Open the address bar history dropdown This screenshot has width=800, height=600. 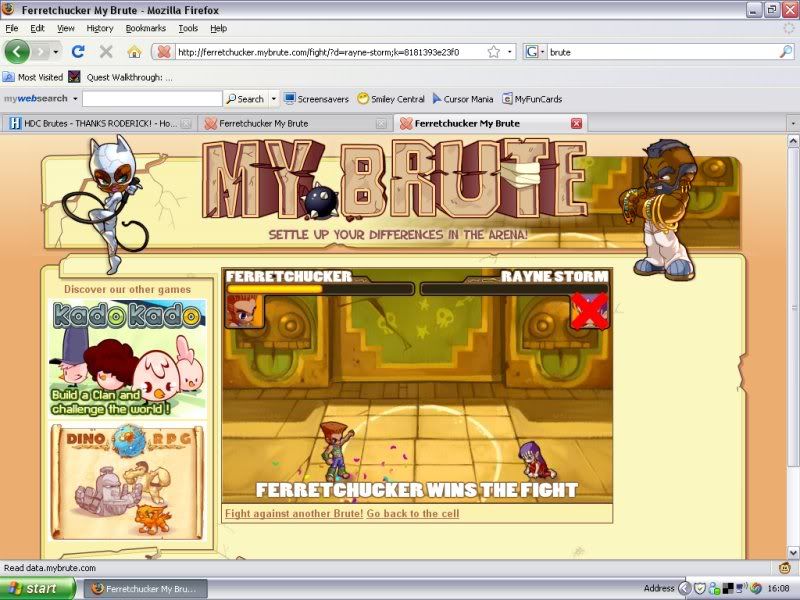click(509, 52)
